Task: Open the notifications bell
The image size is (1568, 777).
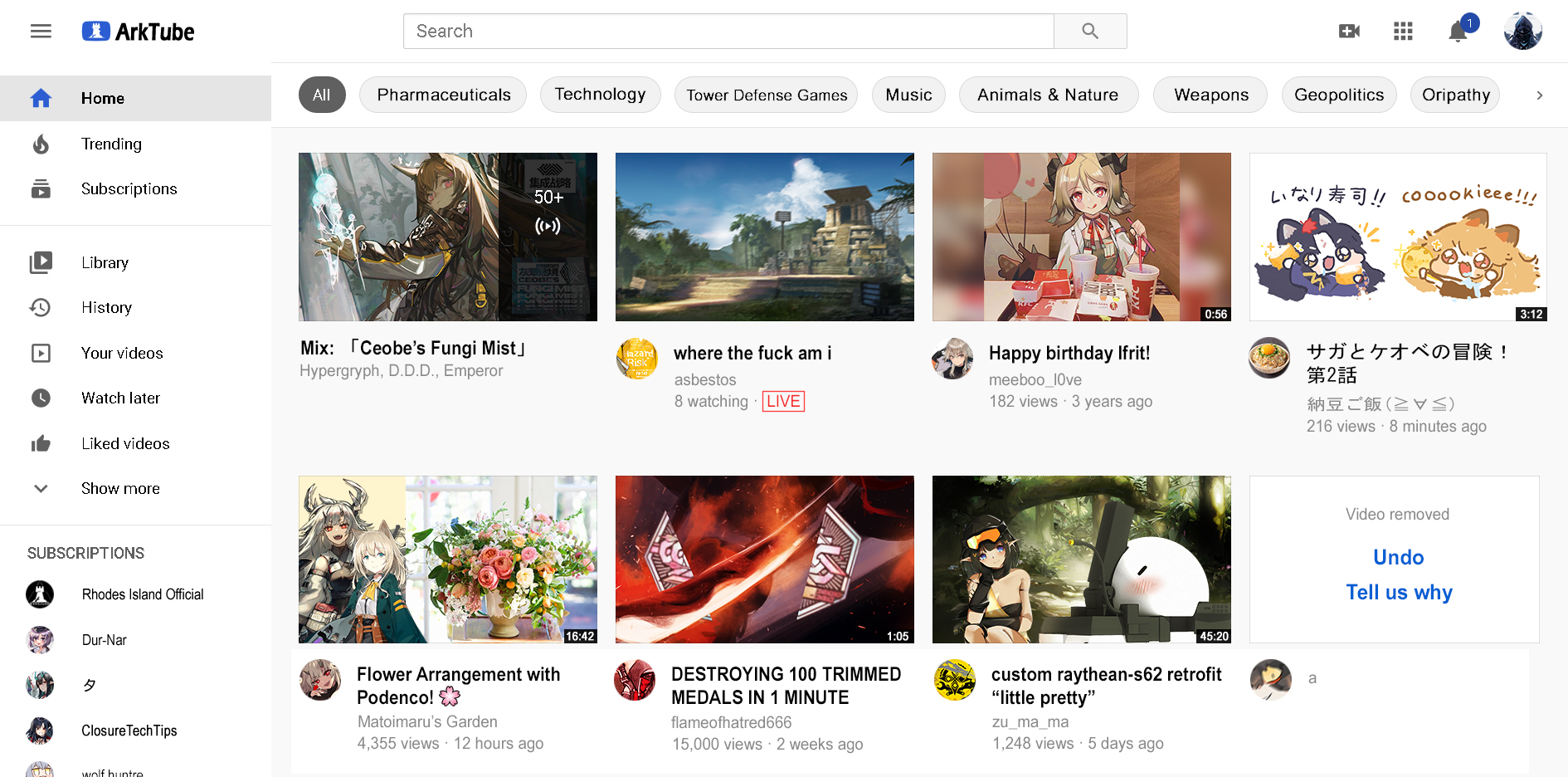Action: point(1458,32)
